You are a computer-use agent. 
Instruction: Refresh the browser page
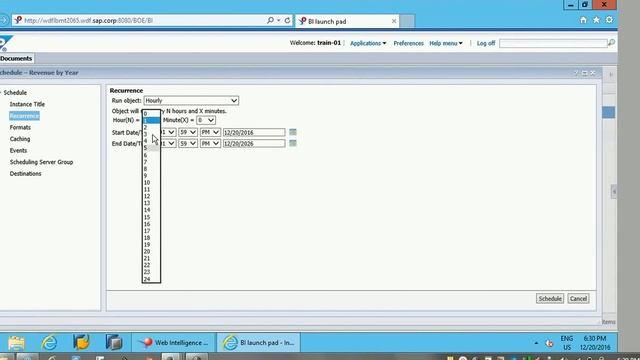(287, 20)
